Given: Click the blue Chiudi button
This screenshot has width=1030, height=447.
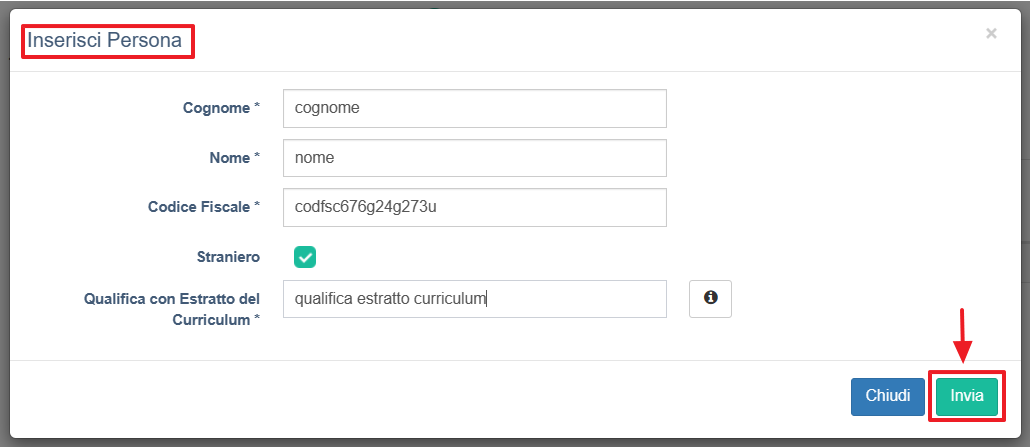Looking at the screenshot, I should (888, 396).
